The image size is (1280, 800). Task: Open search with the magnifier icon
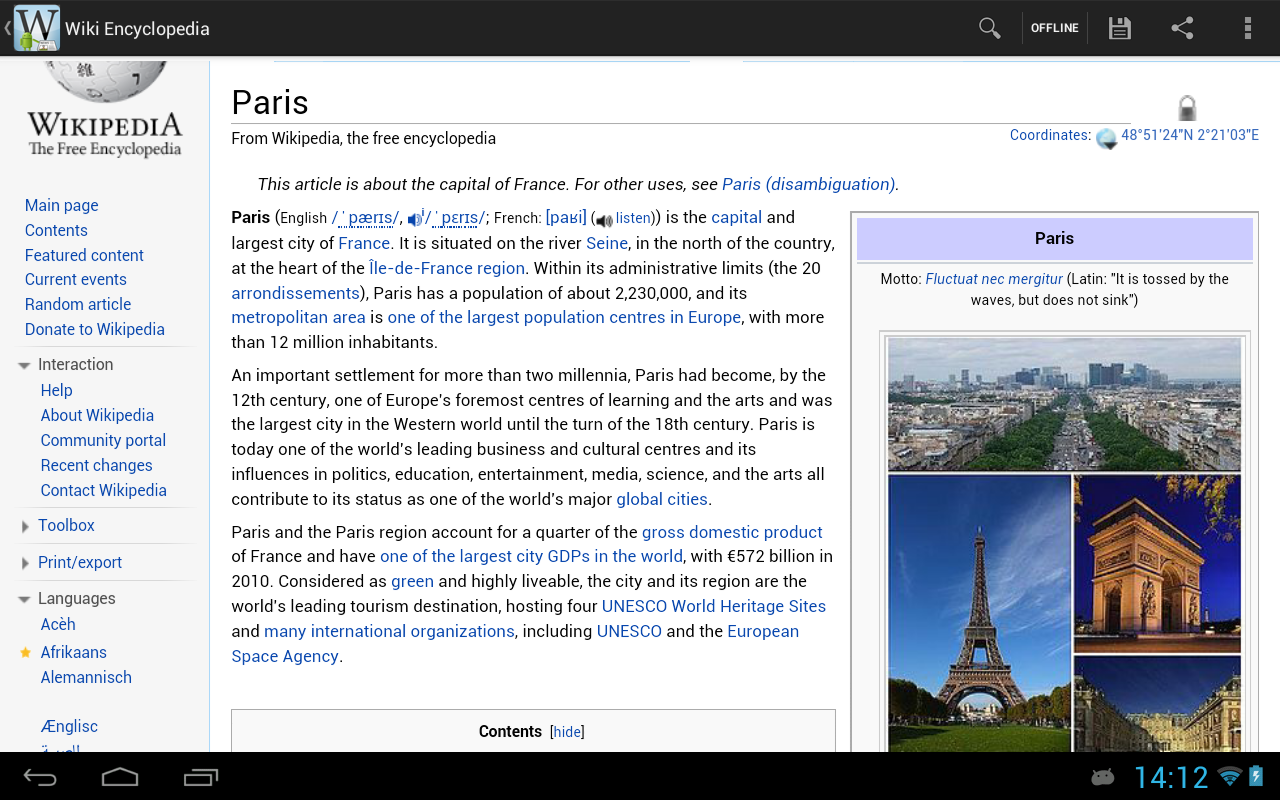(989, 27)
